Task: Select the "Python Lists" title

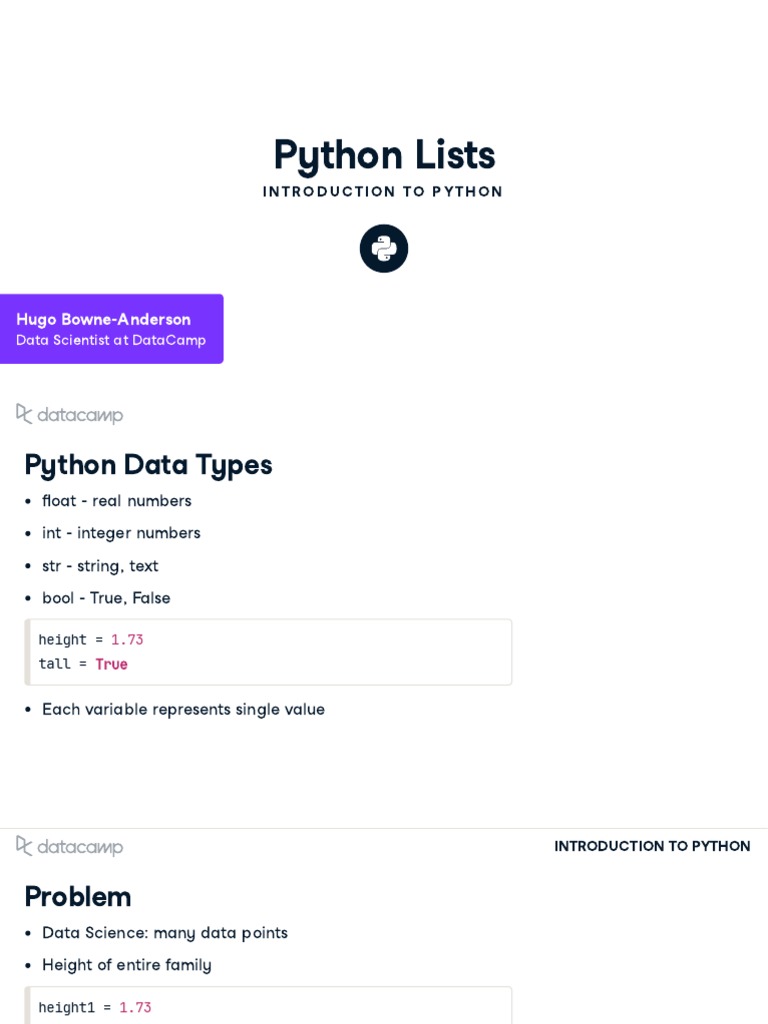Action: [384, 155]
